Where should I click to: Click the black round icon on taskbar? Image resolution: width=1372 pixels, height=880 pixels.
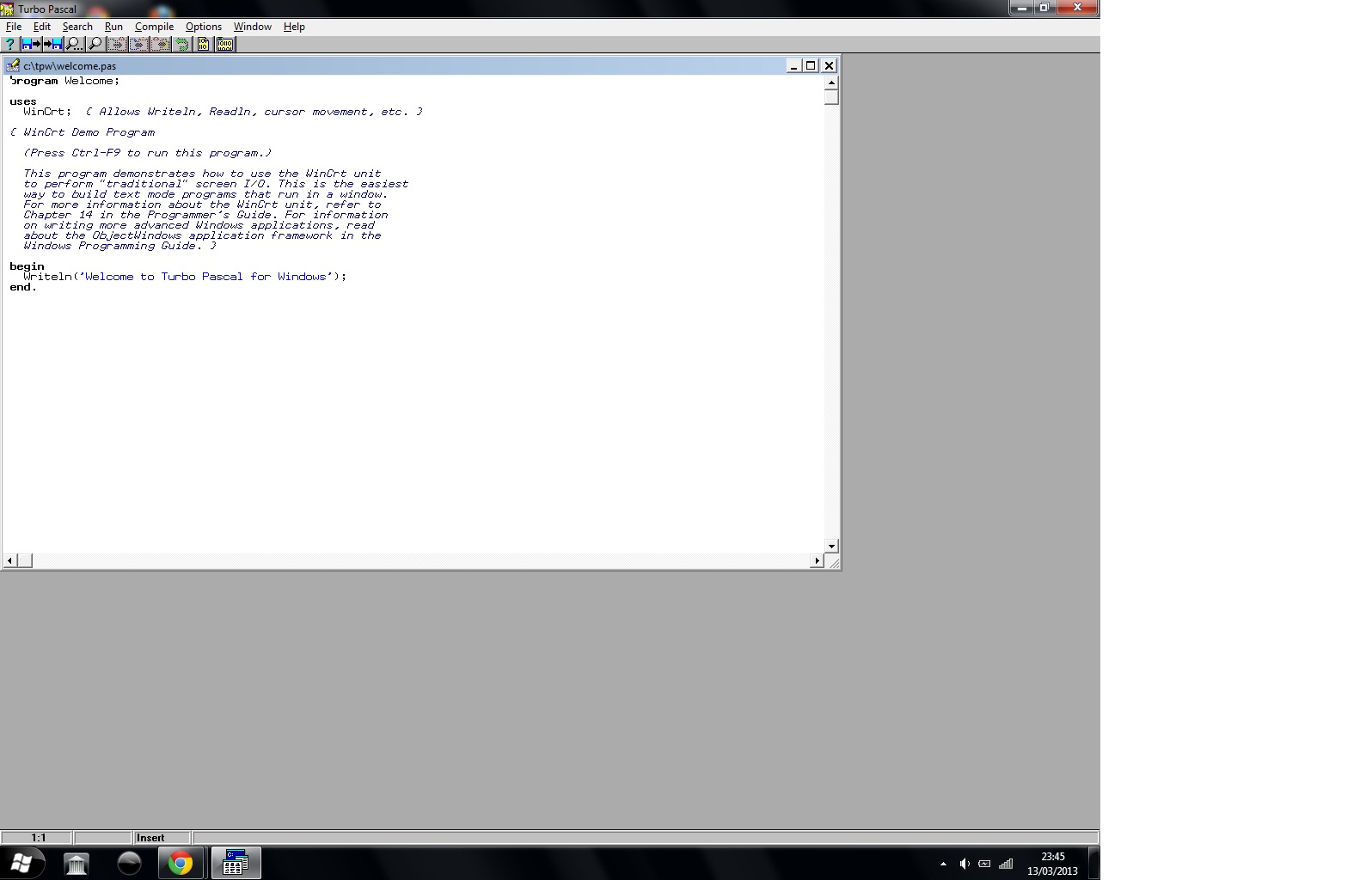click(129, 864)
